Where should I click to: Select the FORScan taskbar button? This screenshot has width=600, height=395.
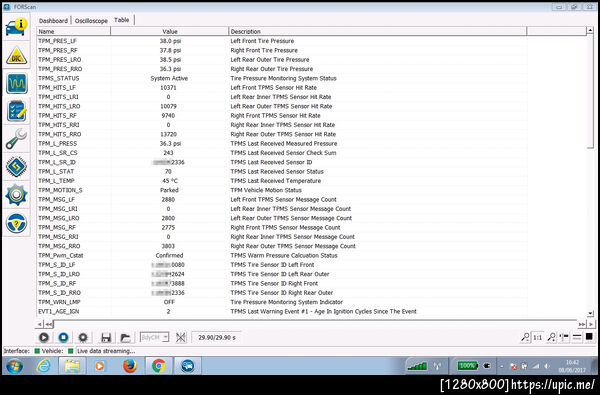click(x=188, y=366)
